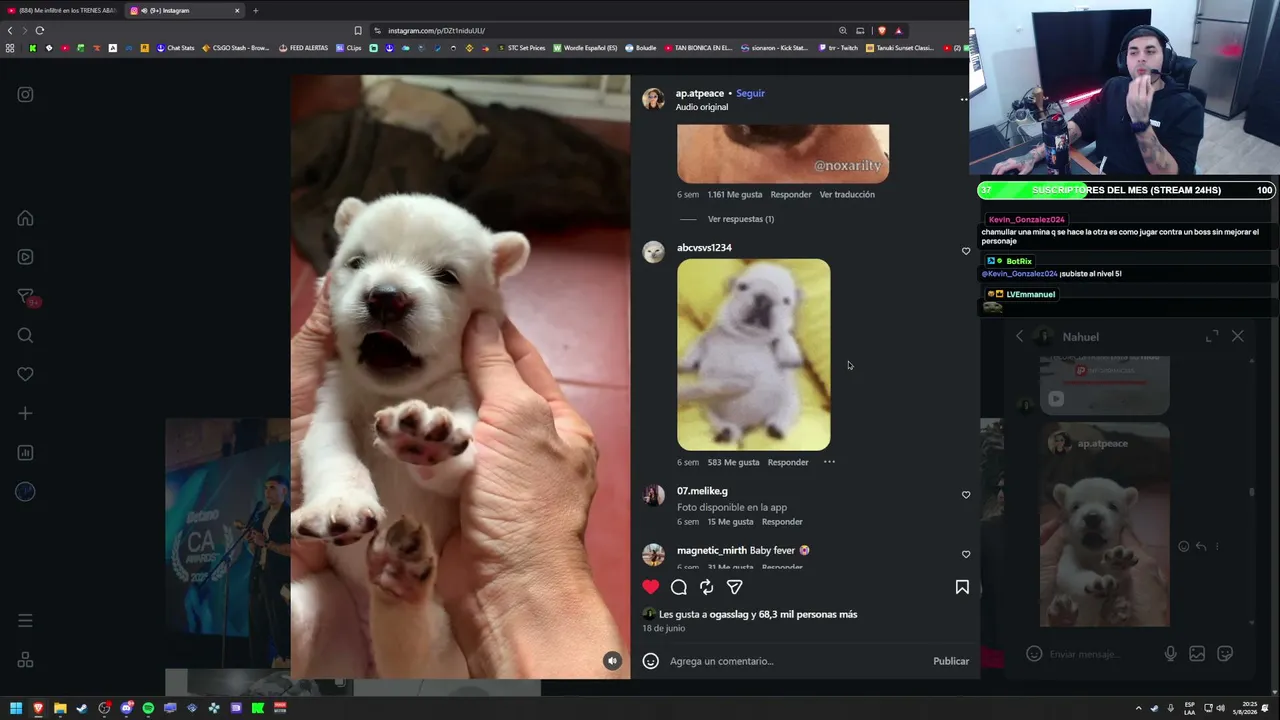Open the '583 Me gusta' likes list

click(734, 462)
